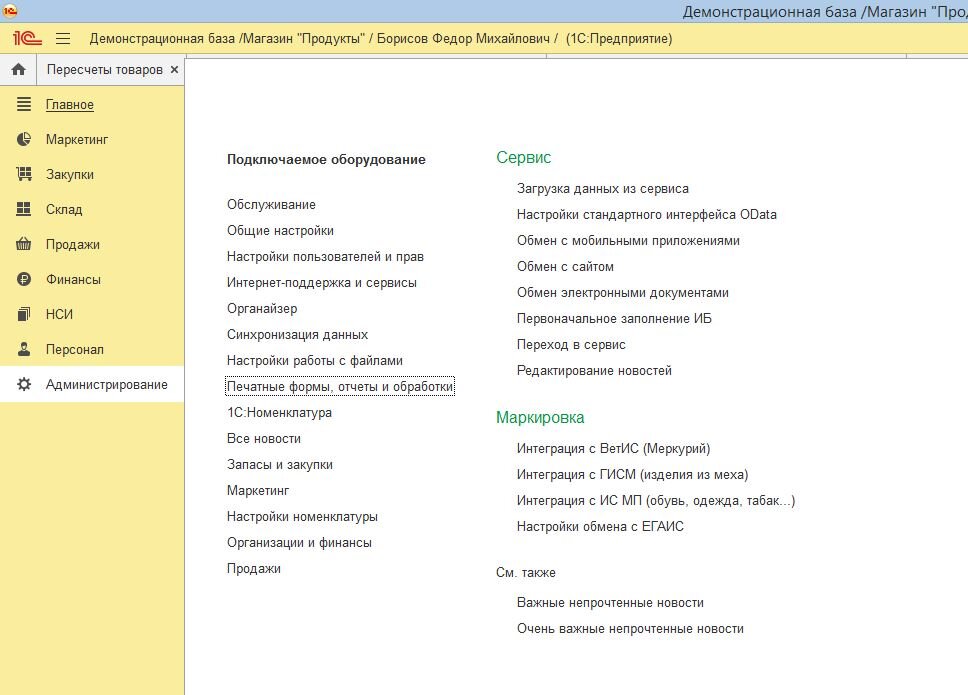Open Запасы и закупки settings

pyautogui.click(x=280, y=464)
